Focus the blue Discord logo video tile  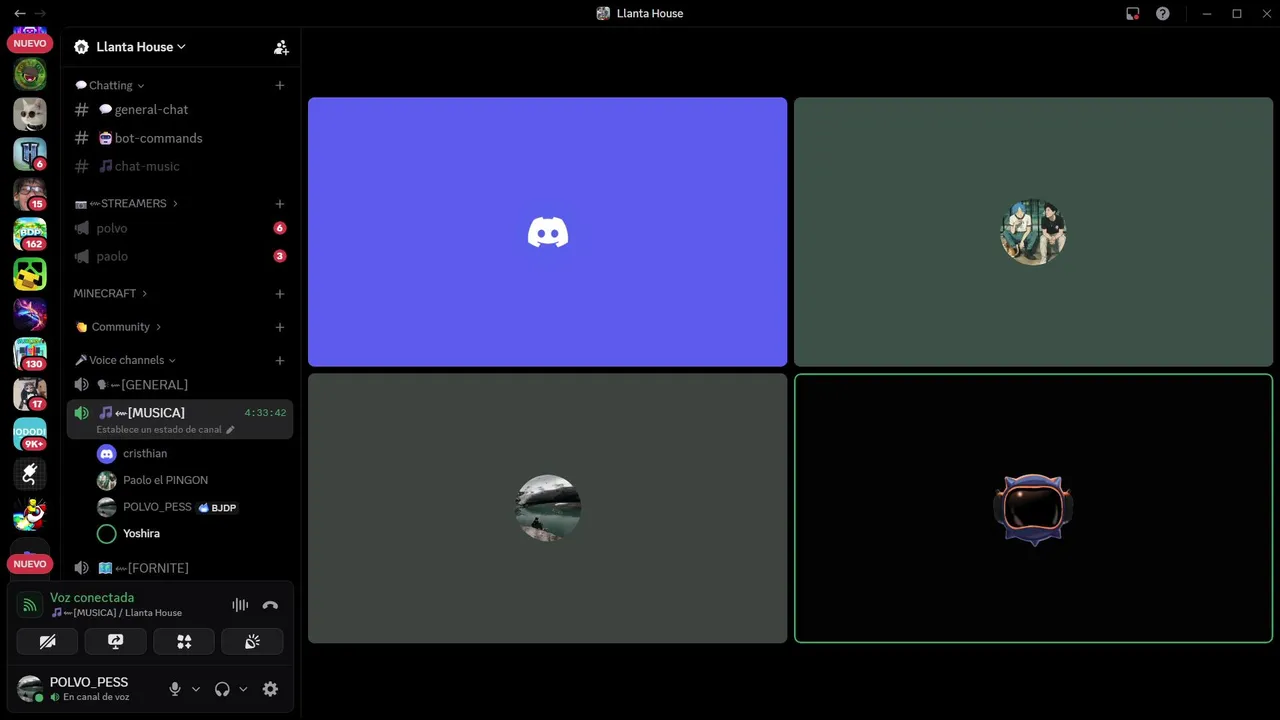click(547, 232)
